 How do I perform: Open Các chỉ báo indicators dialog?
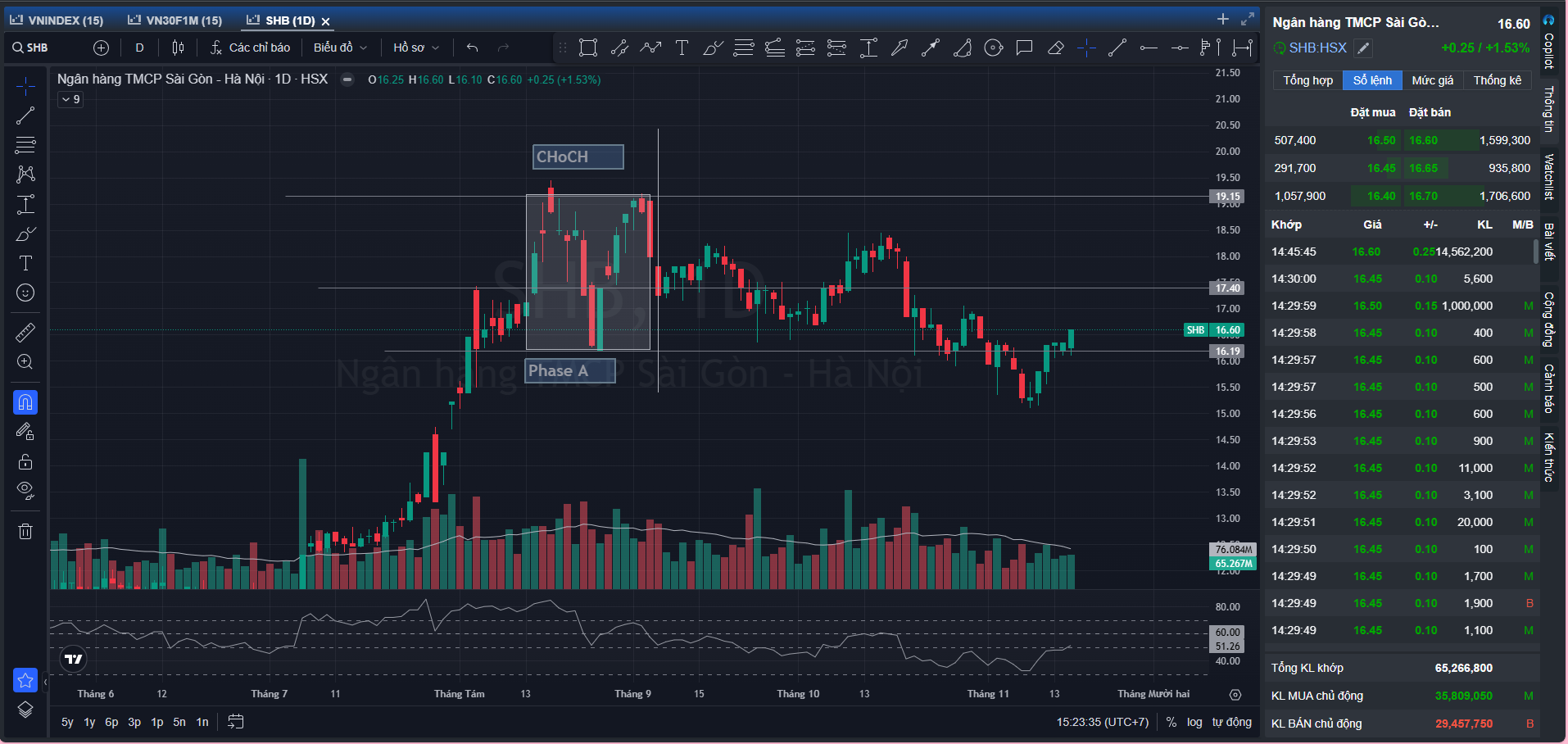point(250,48)
